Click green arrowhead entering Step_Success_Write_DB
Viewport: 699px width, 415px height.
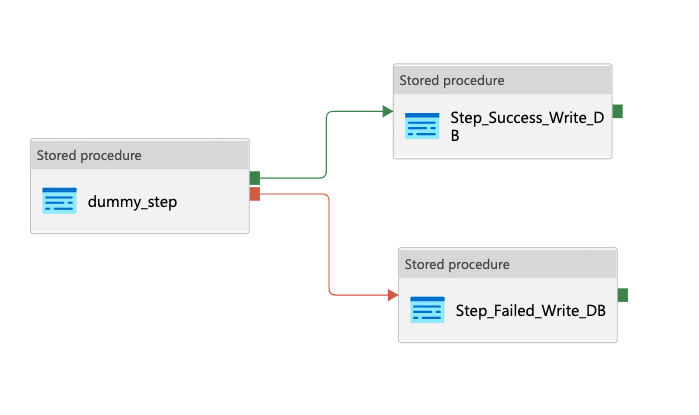388,111
